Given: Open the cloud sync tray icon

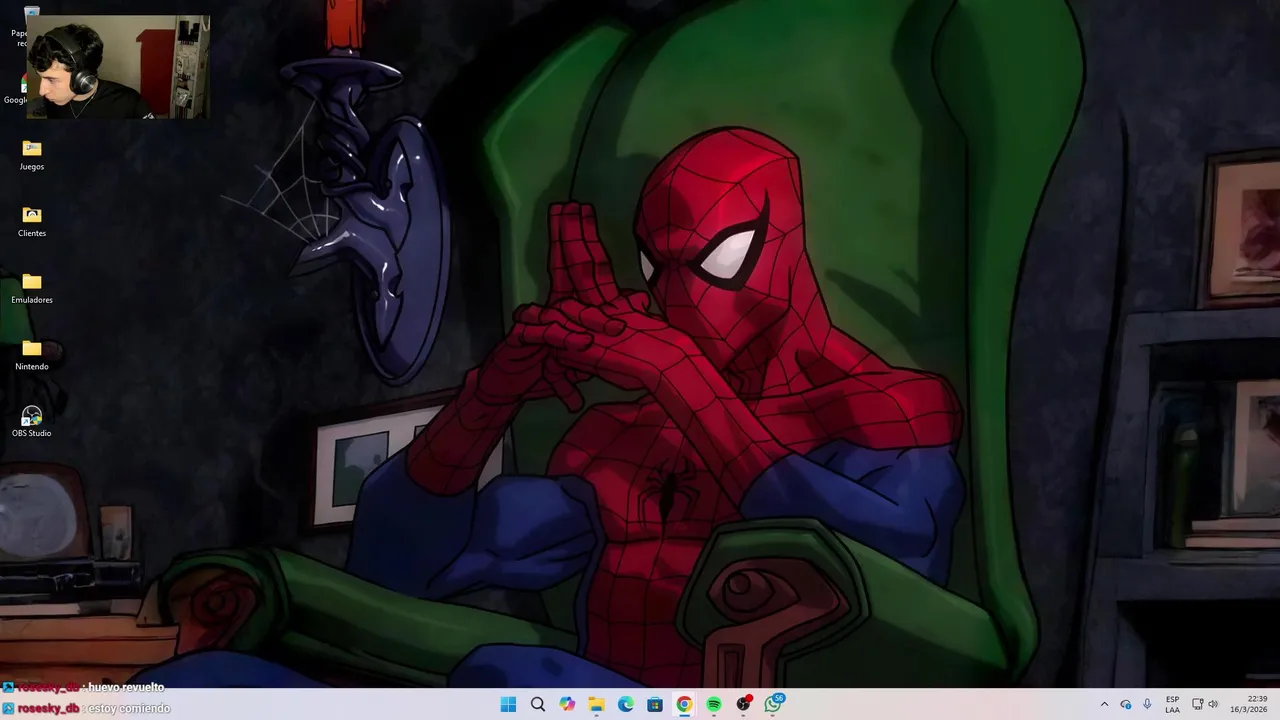Looking at the screenshot, I should 1126,704.
